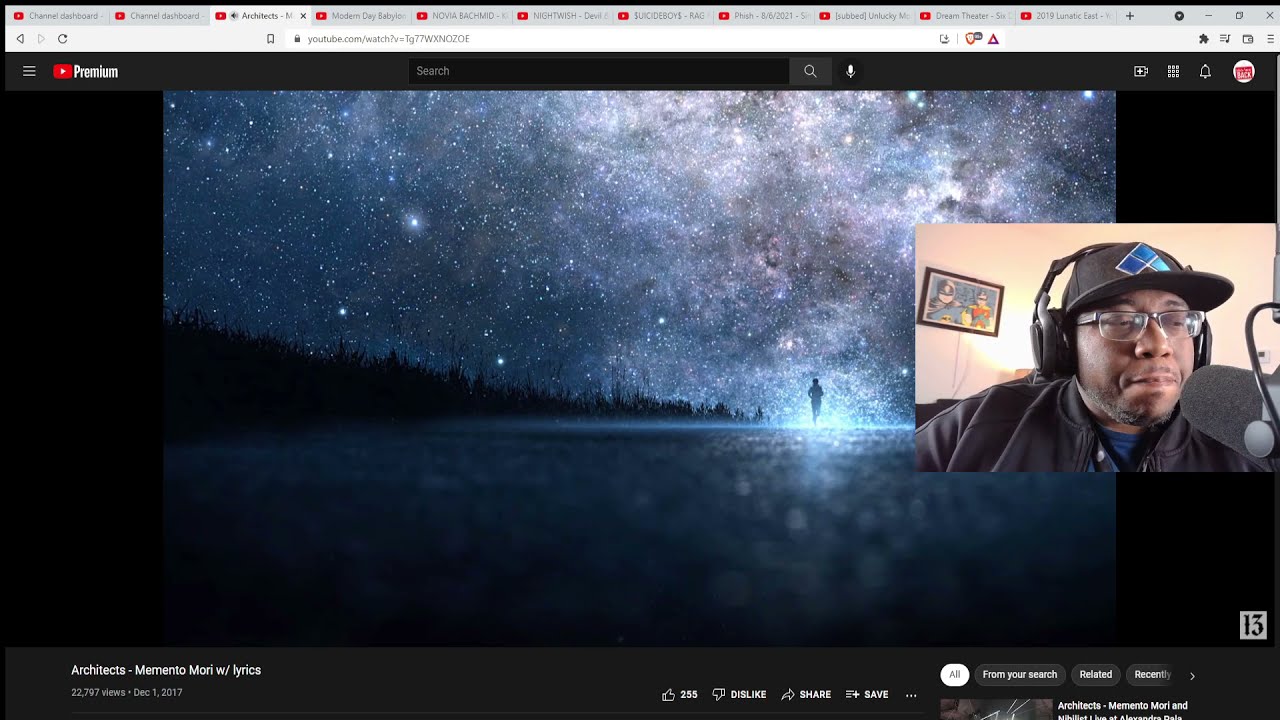Switch to NIGHTWISH - Devil tab
Image resolution: width=1280 pixels, height=720 pixels.
click(563, 16)
